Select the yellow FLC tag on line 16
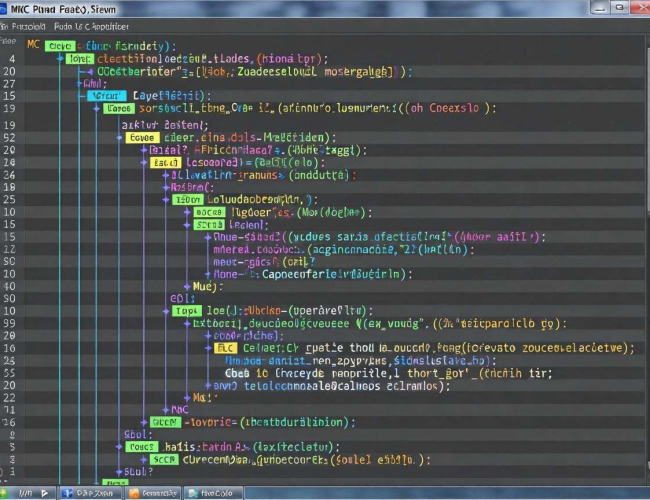The width and height of the screenshot is (650, 500). tap(226, 348)
